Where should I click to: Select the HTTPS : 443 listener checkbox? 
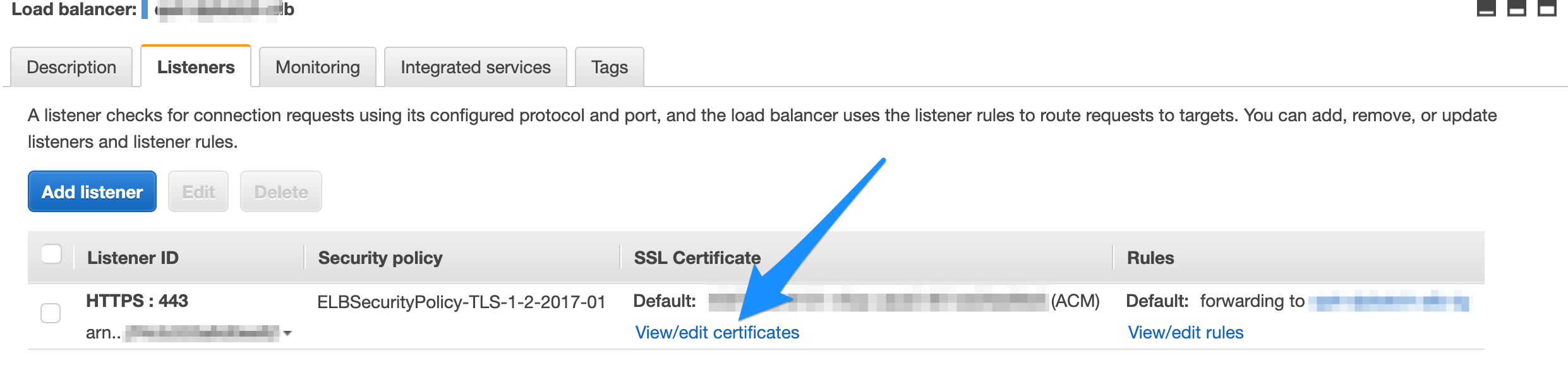(51, 313)
